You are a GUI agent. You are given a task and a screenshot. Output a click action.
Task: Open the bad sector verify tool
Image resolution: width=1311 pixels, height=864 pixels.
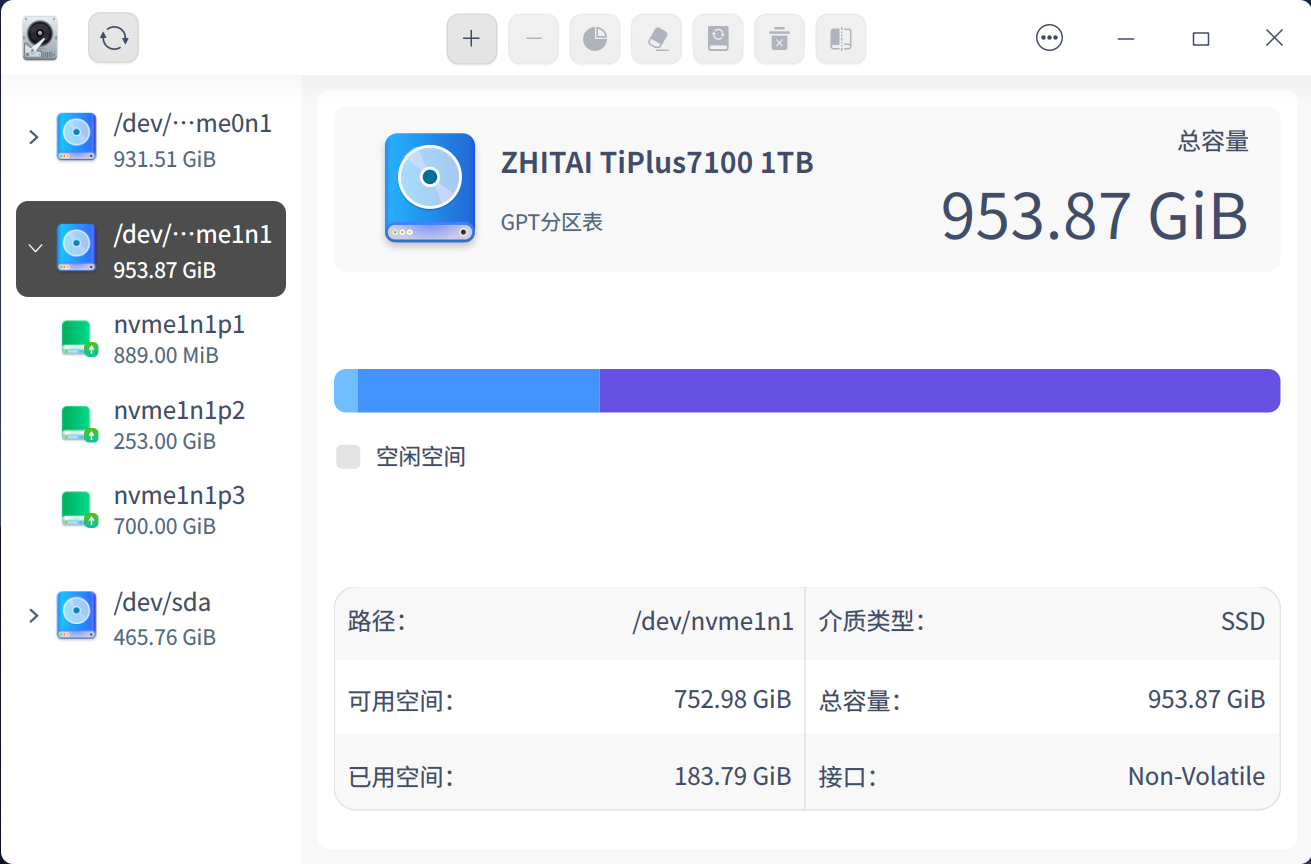[840, 38]
